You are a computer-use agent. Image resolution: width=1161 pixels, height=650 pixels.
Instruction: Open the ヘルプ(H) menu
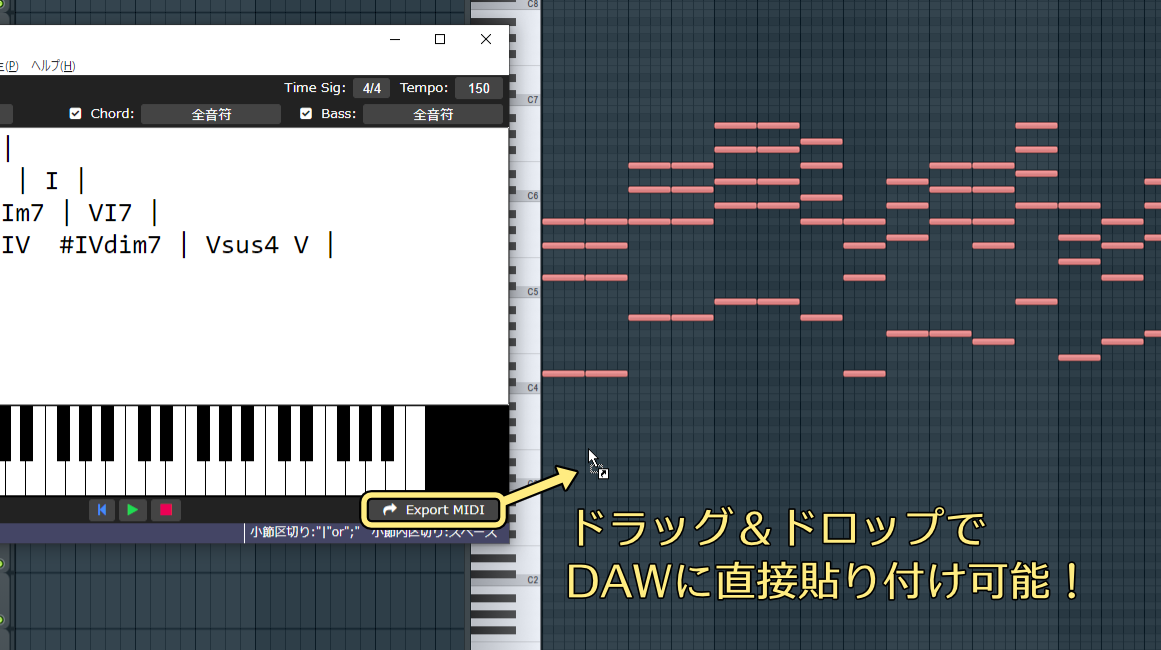click(53, 65)
